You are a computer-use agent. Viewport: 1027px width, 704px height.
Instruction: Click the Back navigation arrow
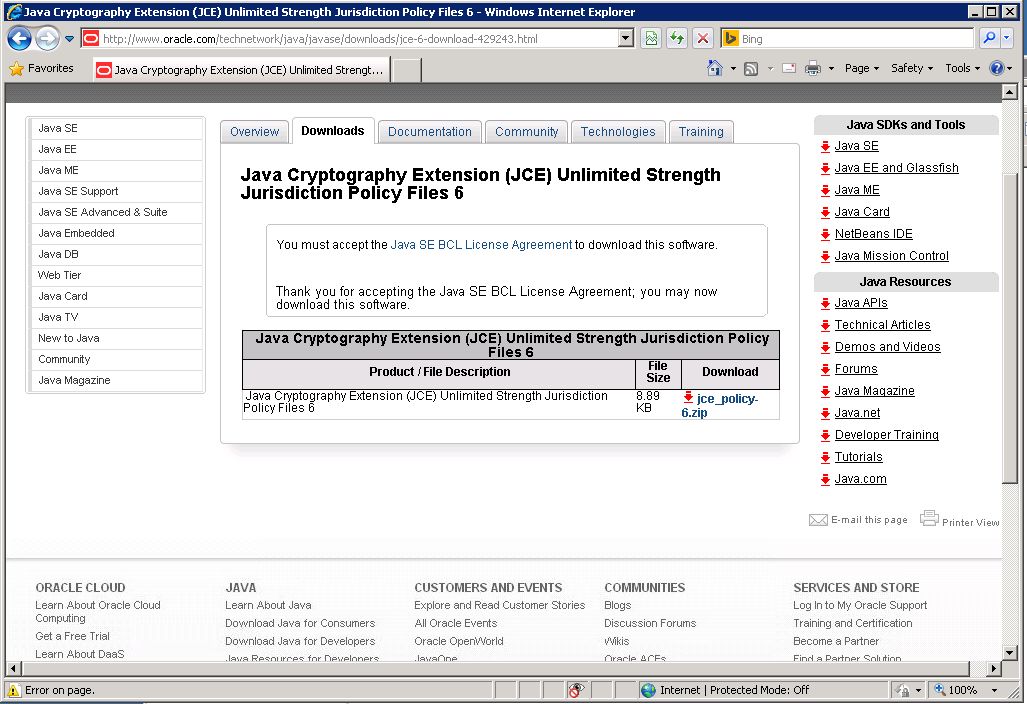point(20,38)
